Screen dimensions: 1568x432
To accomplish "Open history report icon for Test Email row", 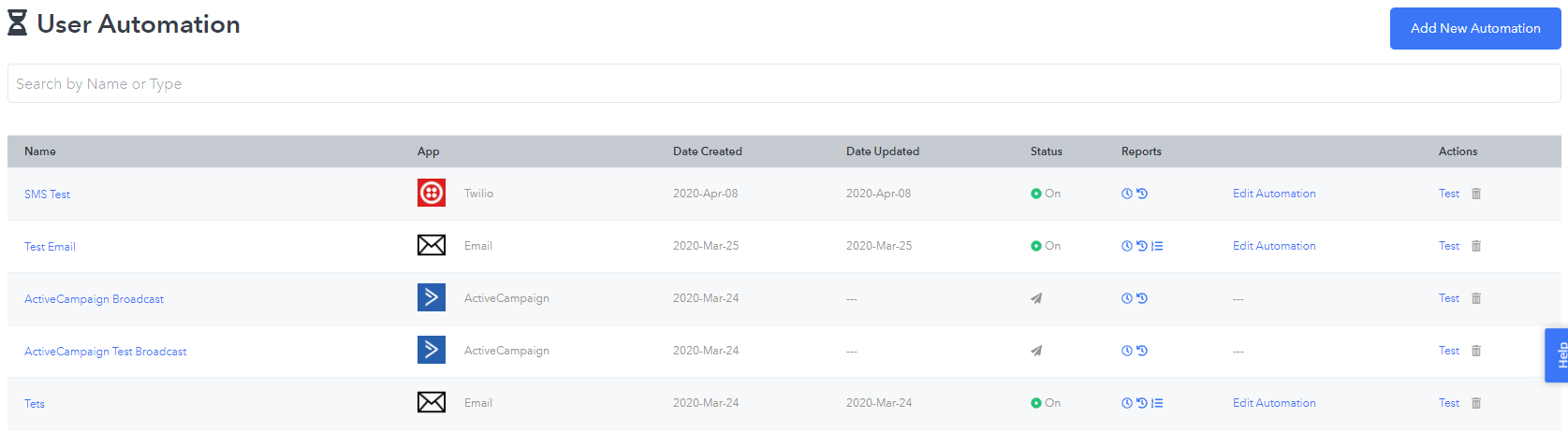I will tap(1142, 246).
